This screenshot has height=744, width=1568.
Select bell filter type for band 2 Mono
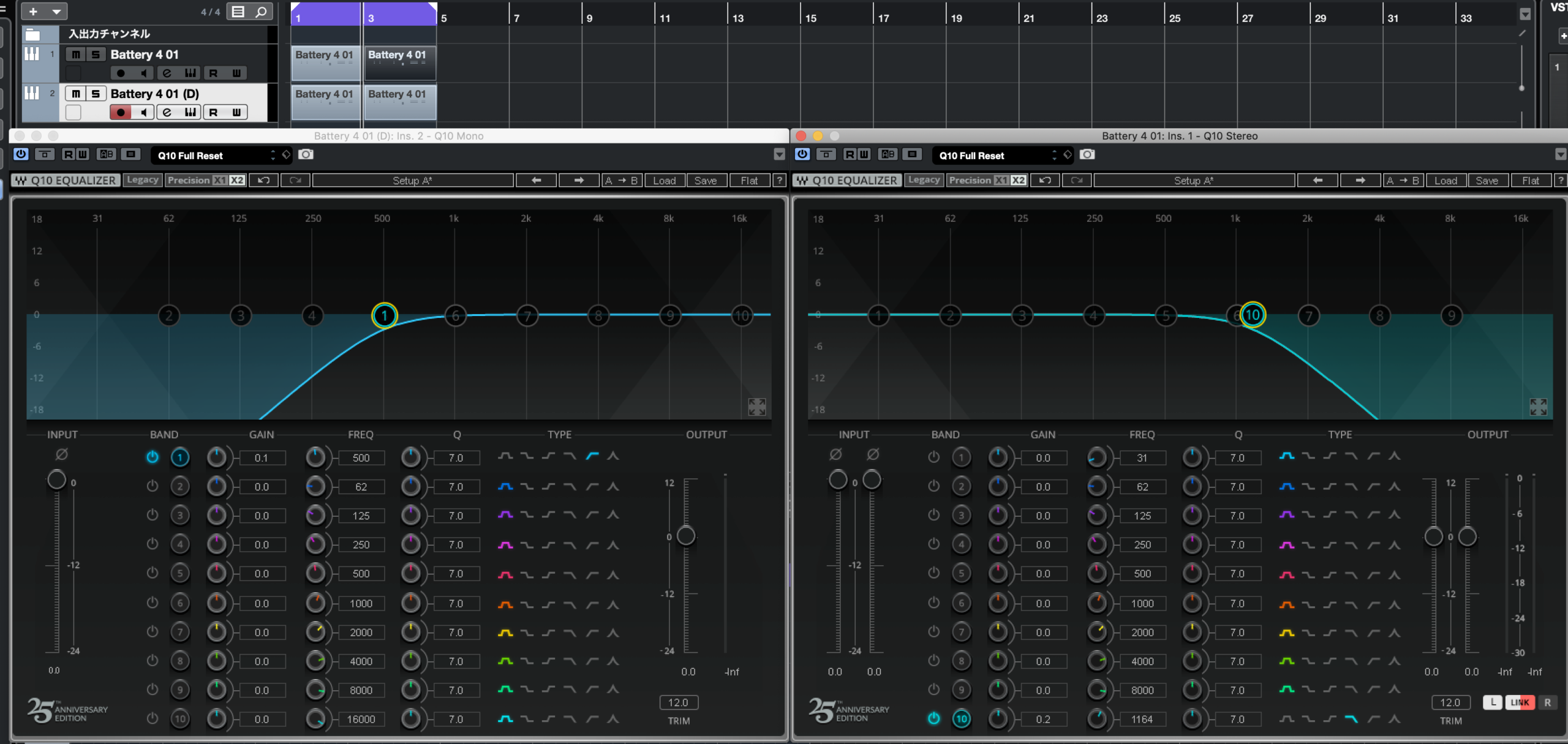[x=505, y=486]
